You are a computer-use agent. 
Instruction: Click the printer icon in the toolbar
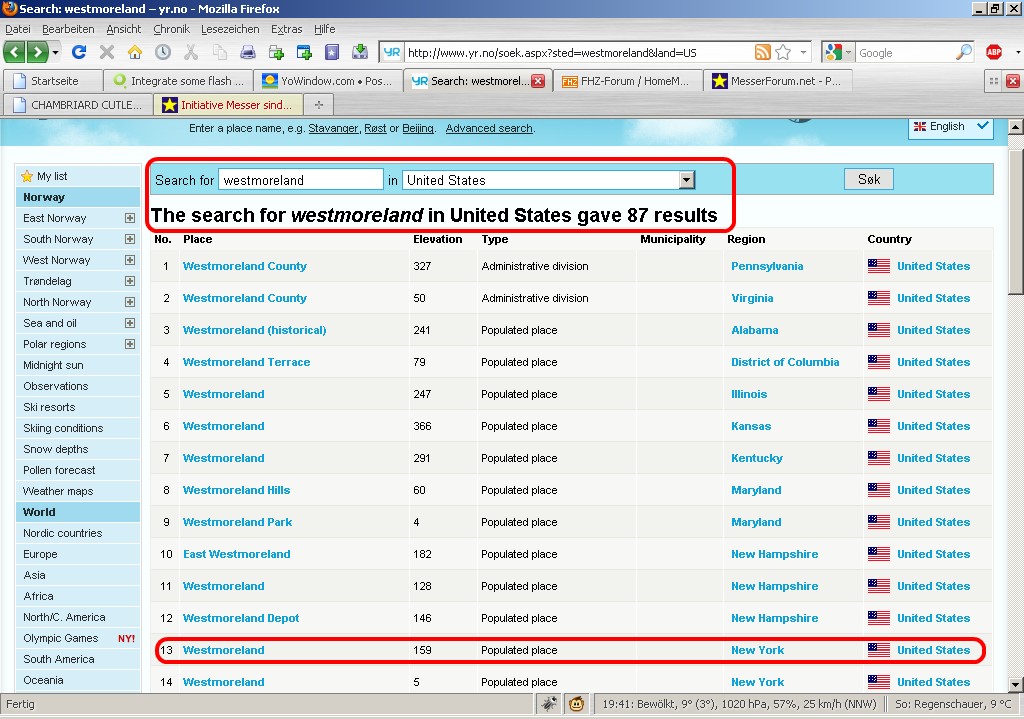click(x=247, y=52)
